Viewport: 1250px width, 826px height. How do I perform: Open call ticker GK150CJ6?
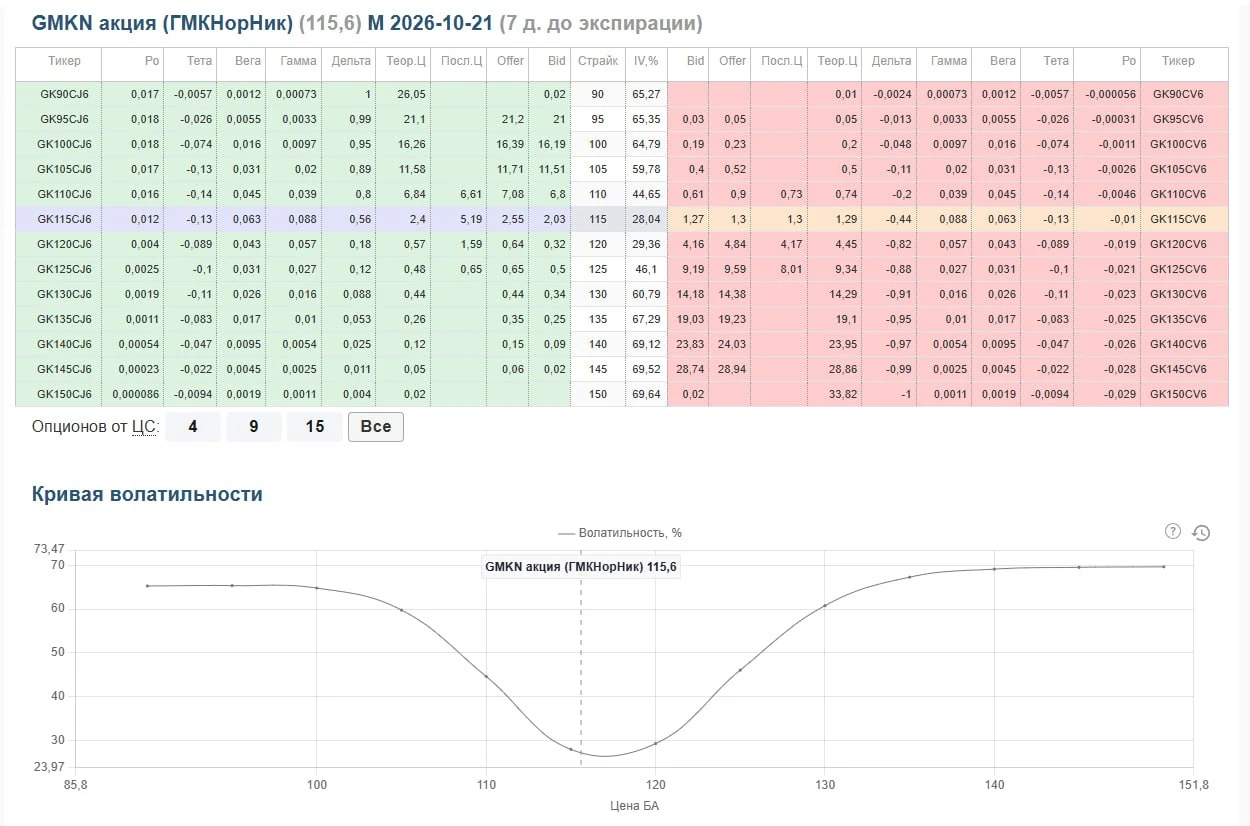(64, 394)
